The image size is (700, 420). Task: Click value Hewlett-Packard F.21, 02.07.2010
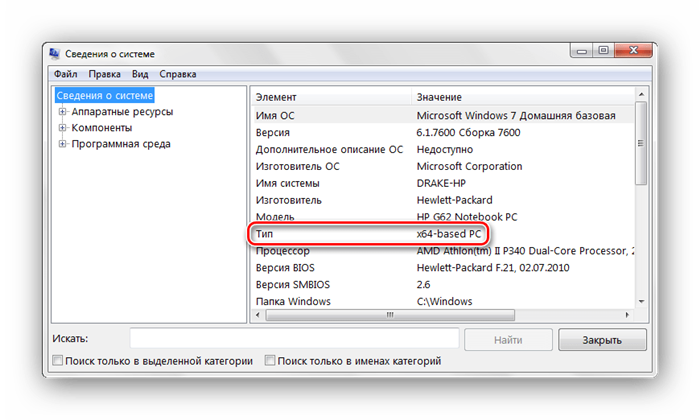point(492,268)
